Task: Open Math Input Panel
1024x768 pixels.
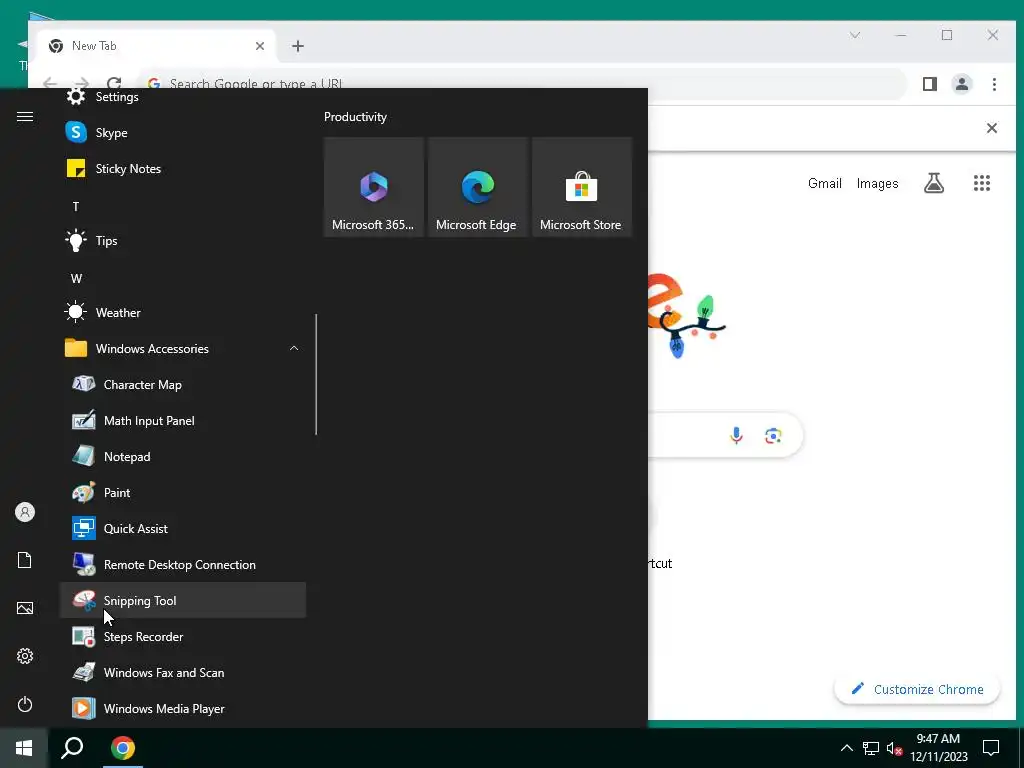Action: (x=183, y=421)
